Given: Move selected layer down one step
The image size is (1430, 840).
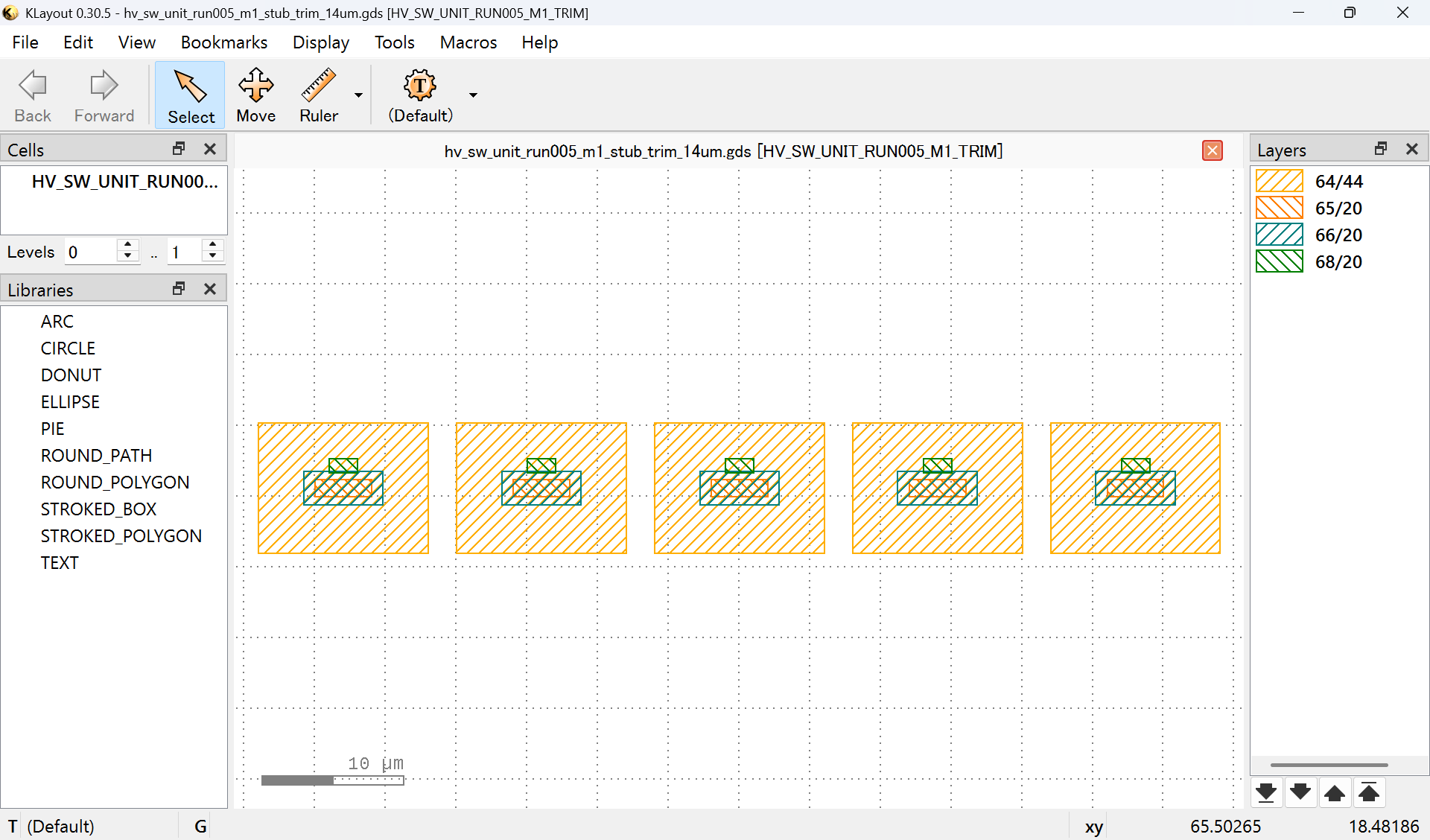Looking at the screenshot, I should 1300,792.
